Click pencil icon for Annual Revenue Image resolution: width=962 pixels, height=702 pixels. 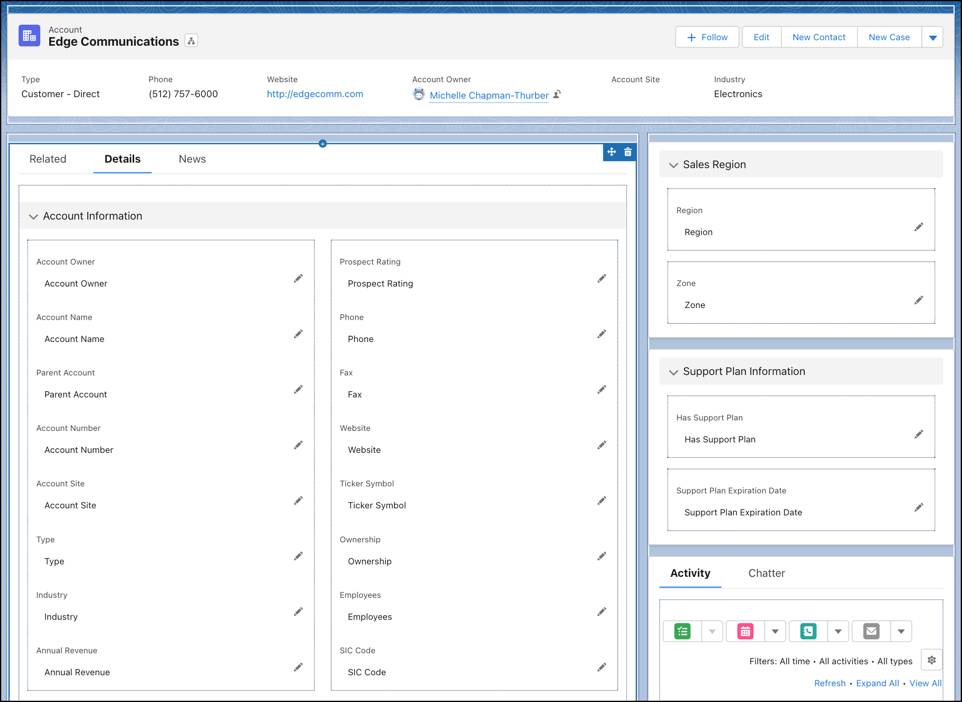tap(298, 667)
